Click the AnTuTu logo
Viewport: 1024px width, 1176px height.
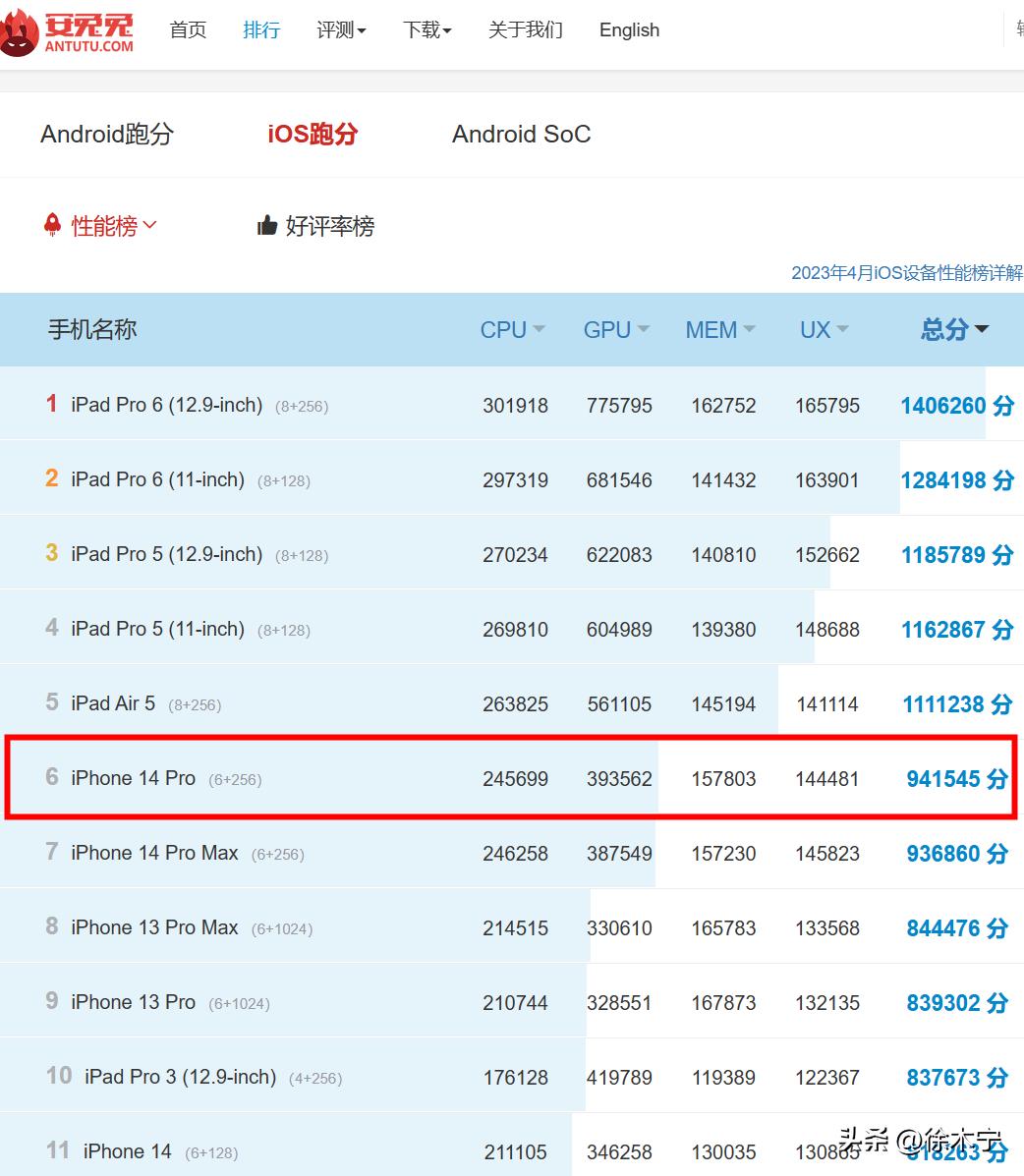[67, 33]
